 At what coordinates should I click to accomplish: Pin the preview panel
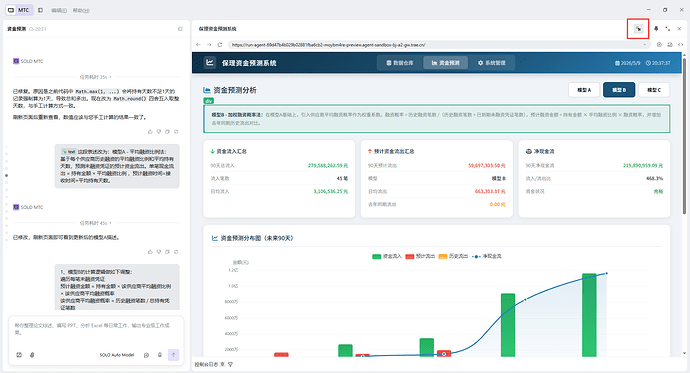[x=656, y=29]
